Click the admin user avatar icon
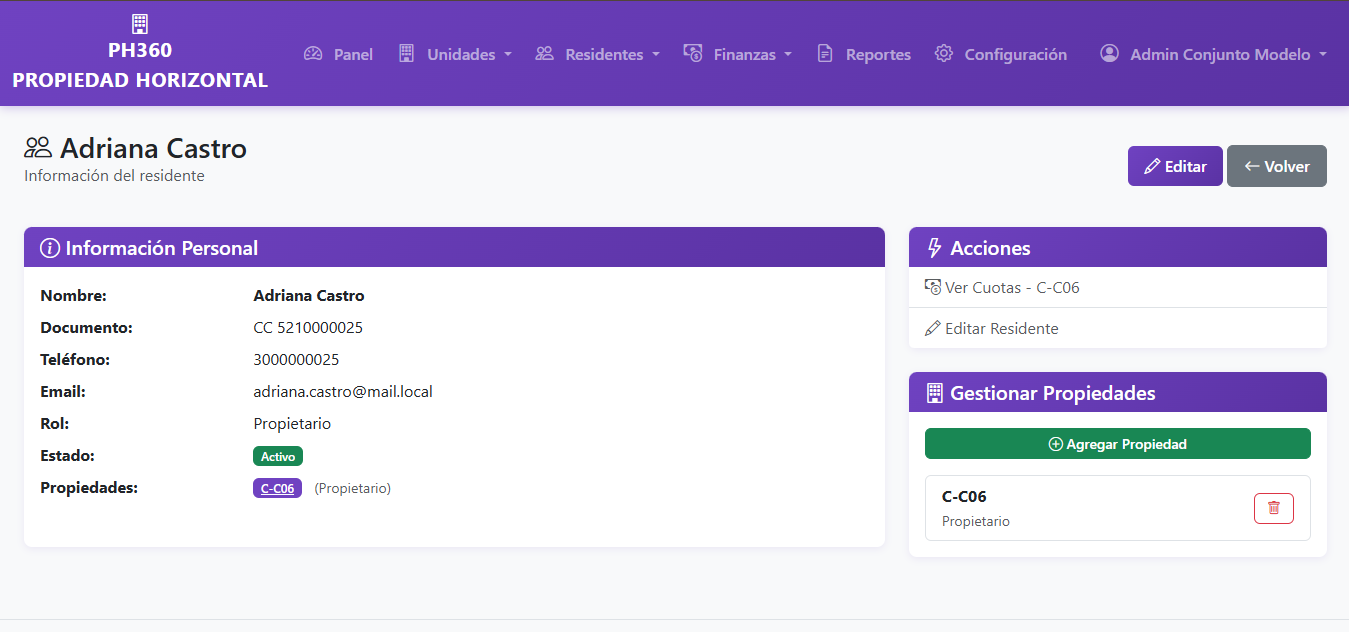Image resolution: width=1349 pixels, height=632 pixels. (1109, 54)
